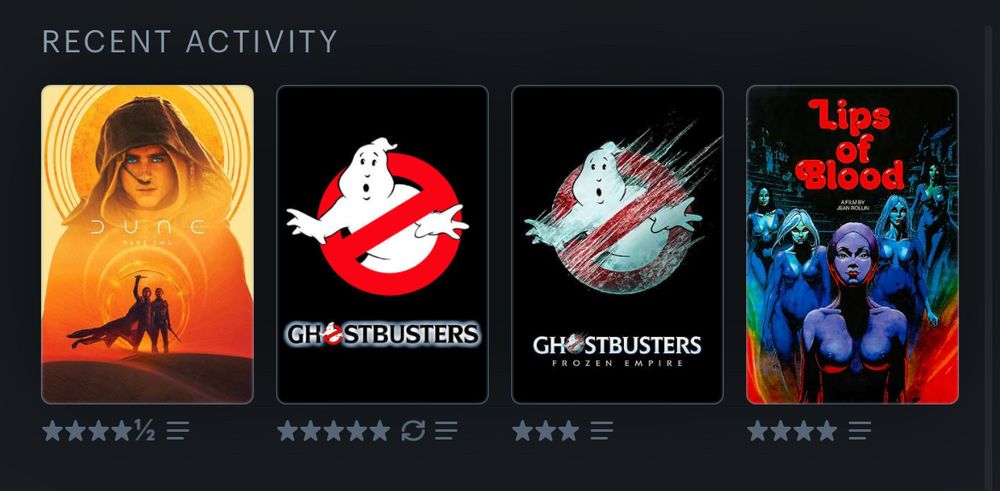Click the half-star symbol in Dune's rating
The image size is (1000, 491).
[145, 431]
